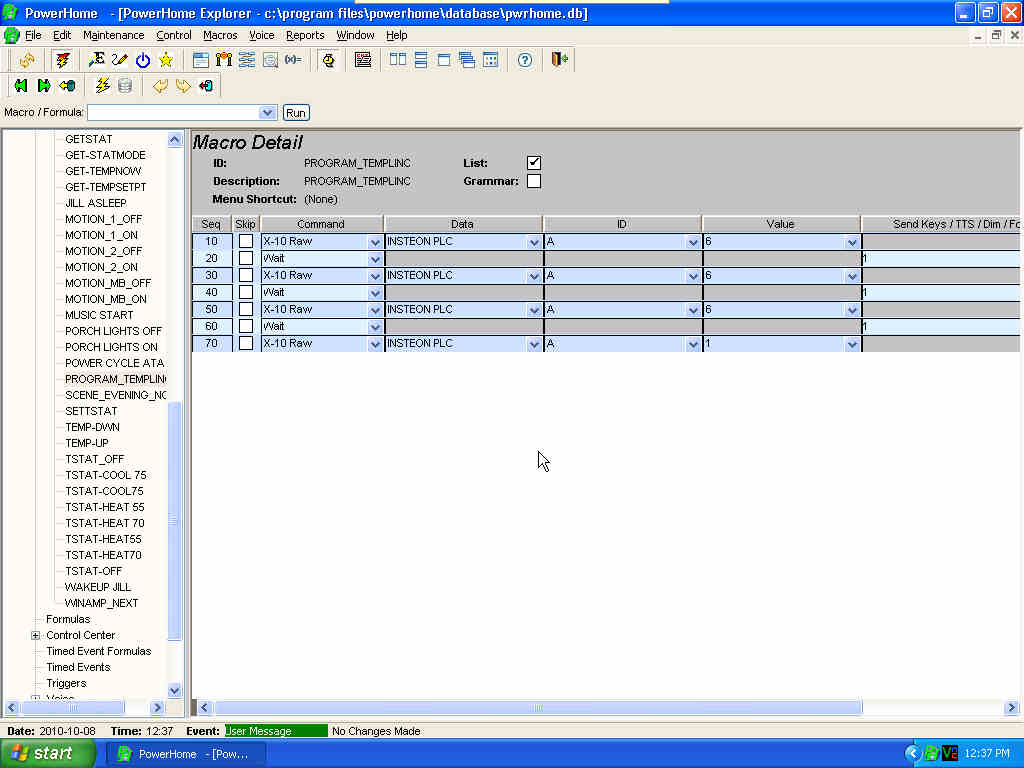Click the Windows start button

(x=48, y=754)
